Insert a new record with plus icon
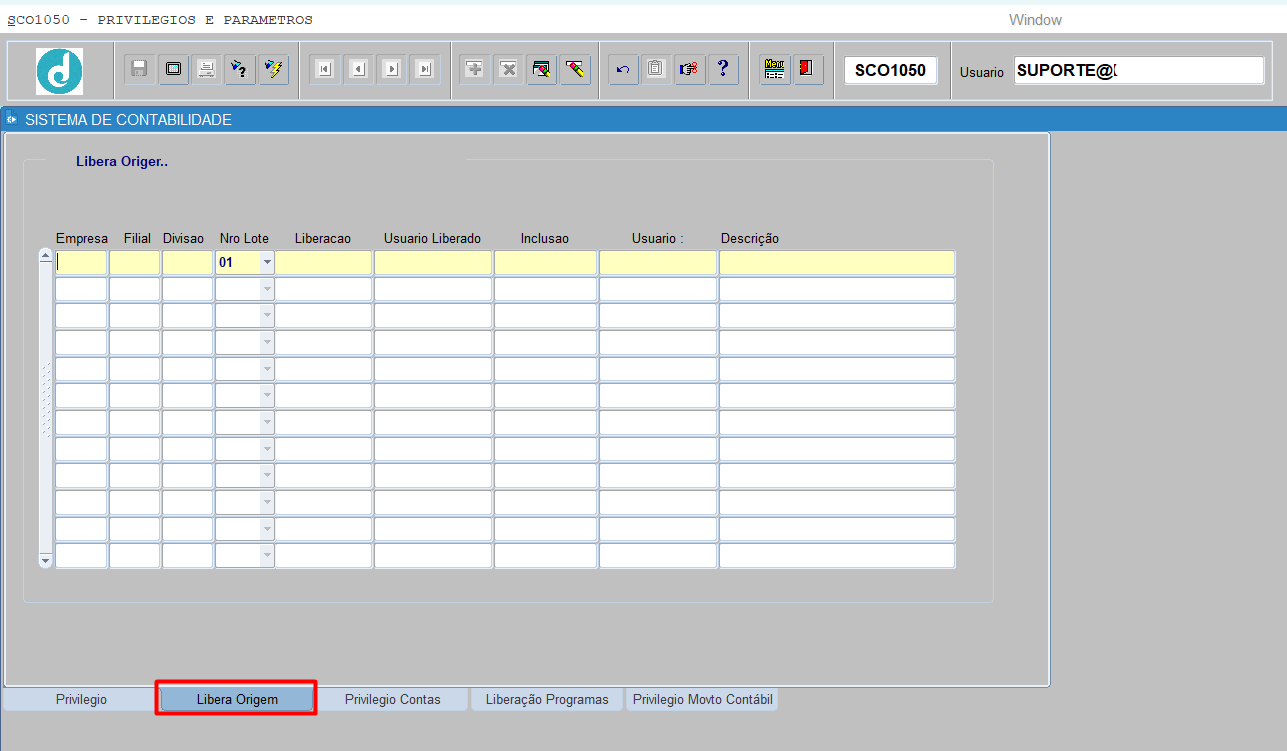The image size is (1287, 751). tap(475, 69)
